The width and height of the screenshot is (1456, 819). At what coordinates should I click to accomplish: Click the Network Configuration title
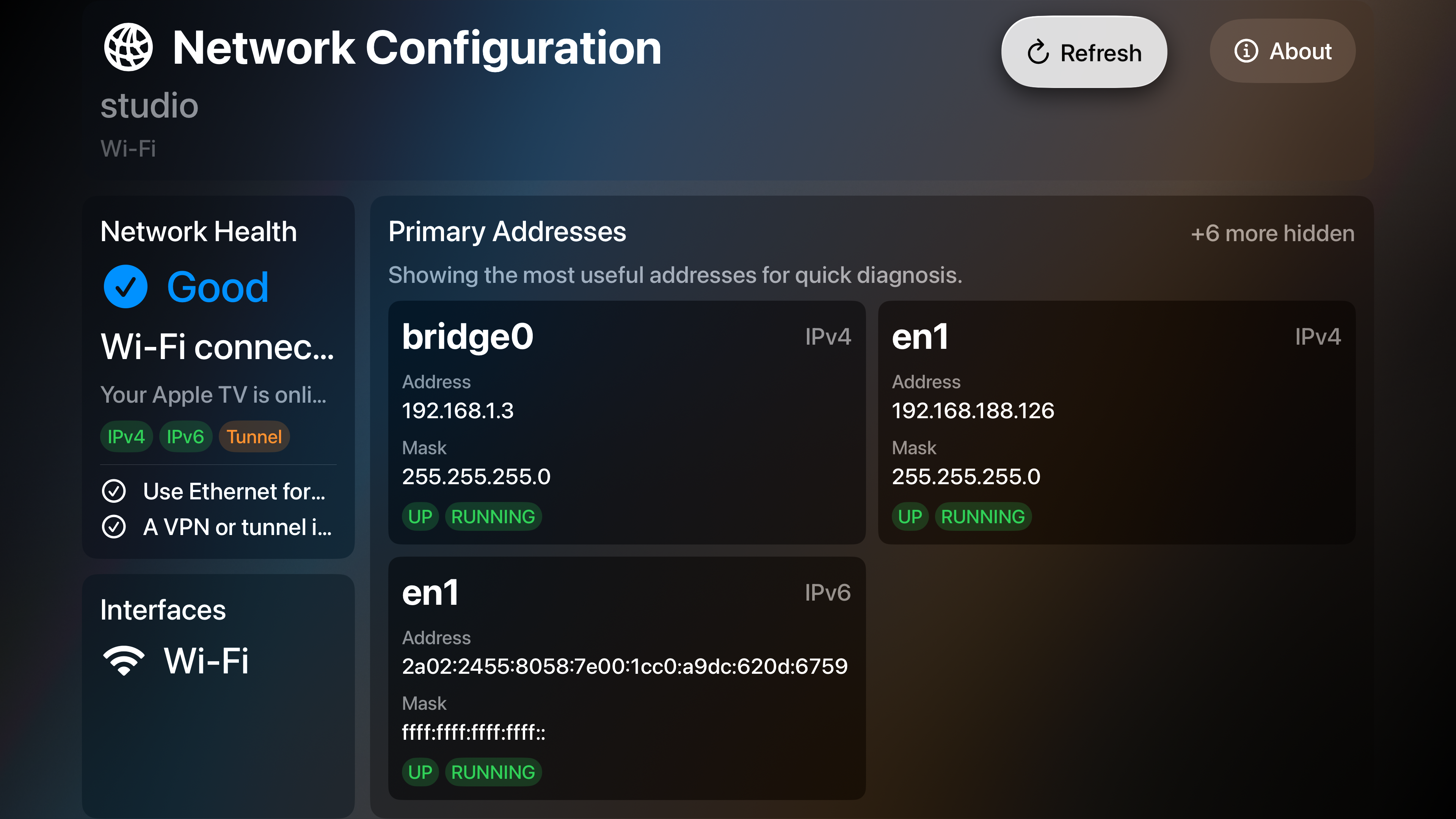pos(417,49)
